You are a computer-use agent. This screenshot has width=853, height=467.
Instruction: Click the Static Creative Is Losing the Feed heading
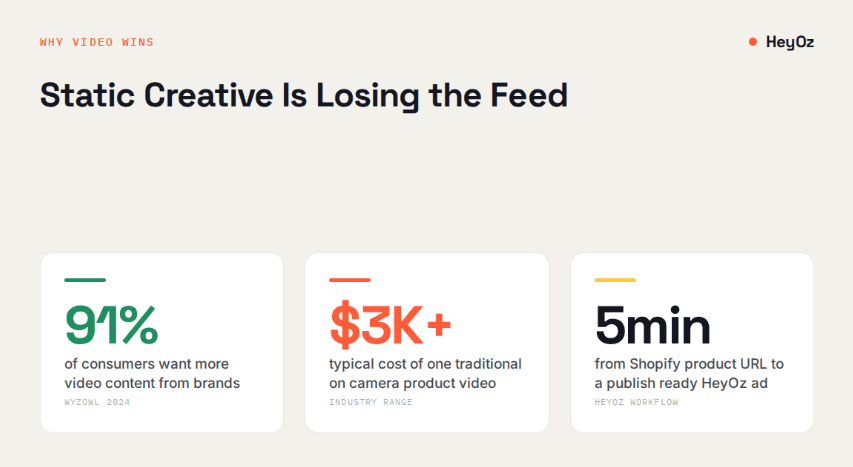[304, 95]
